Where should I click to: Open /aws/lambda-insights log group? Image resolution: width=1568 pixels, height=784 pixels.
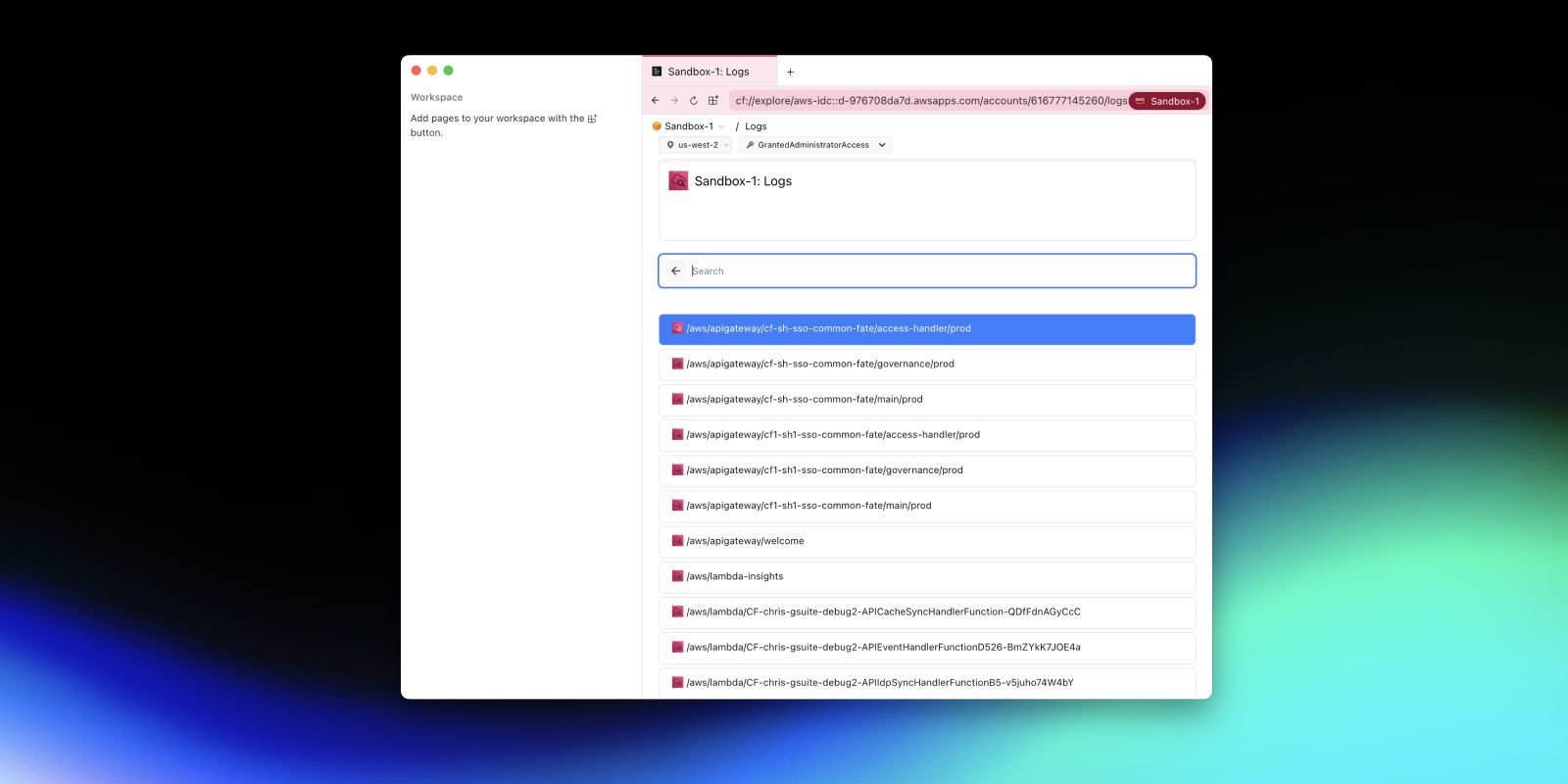tap(927, 576)
